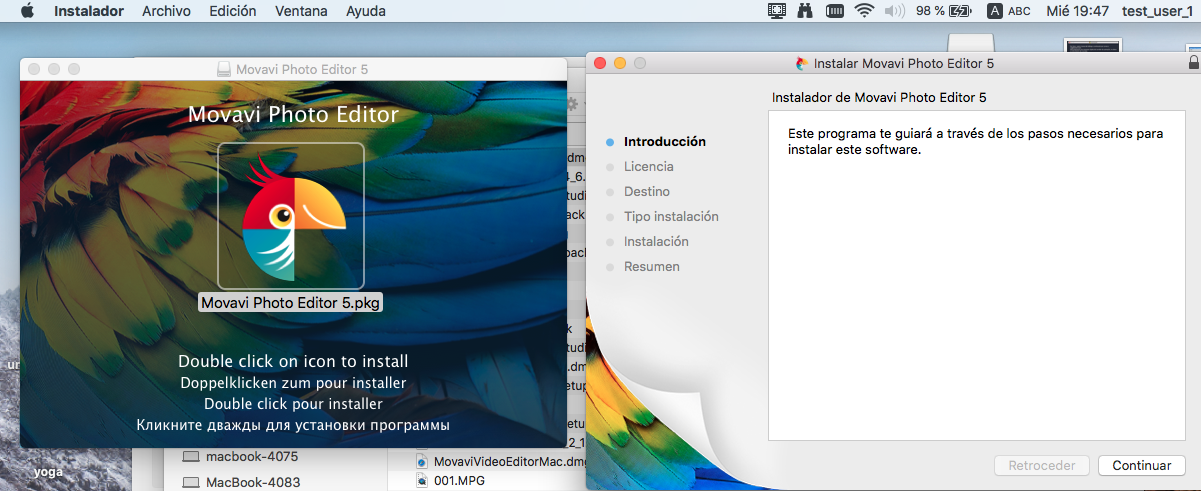Click Continuar in the installer
This screenshot has width=1201, height=491.
tap(1141, 465)
